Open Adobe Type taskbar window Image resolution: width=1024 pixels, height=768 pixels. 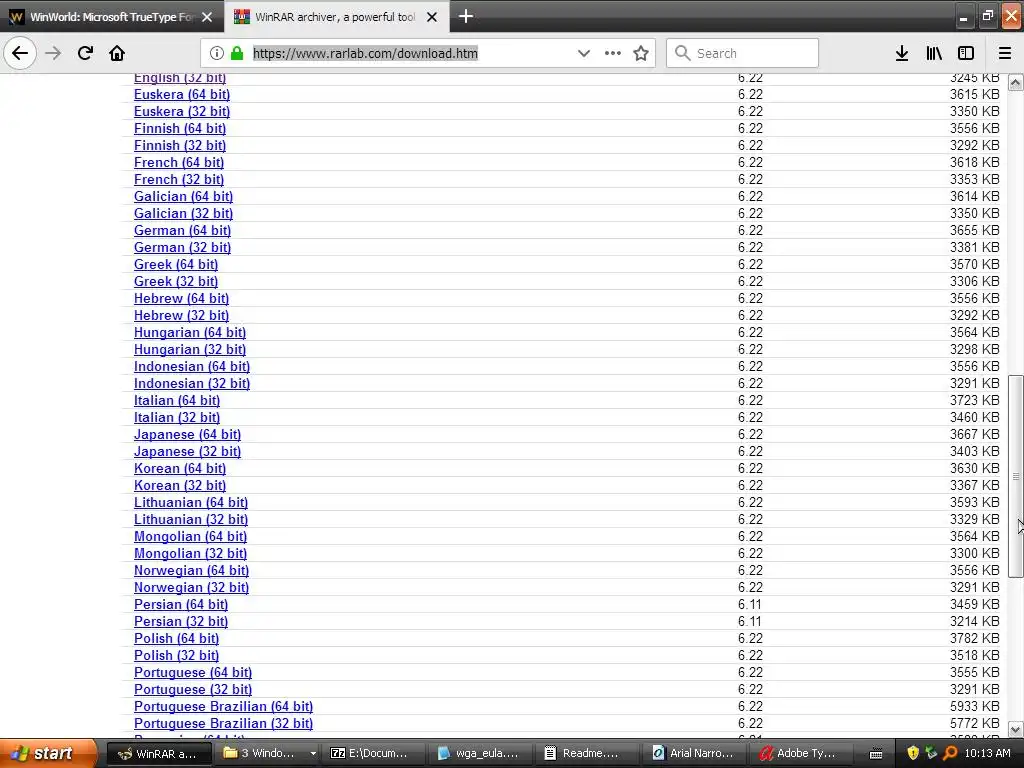802,753
